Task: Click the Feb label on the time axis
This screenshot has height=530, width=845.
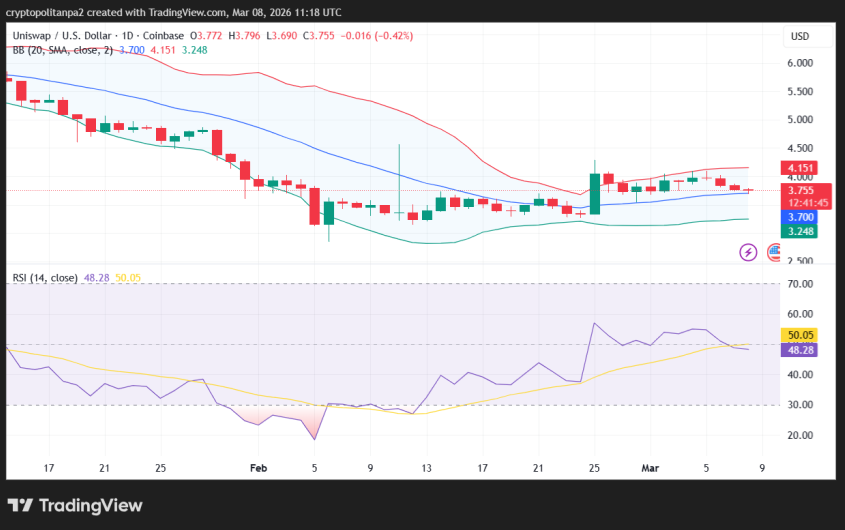Action: pyautogui.click(x=259, y=467)
